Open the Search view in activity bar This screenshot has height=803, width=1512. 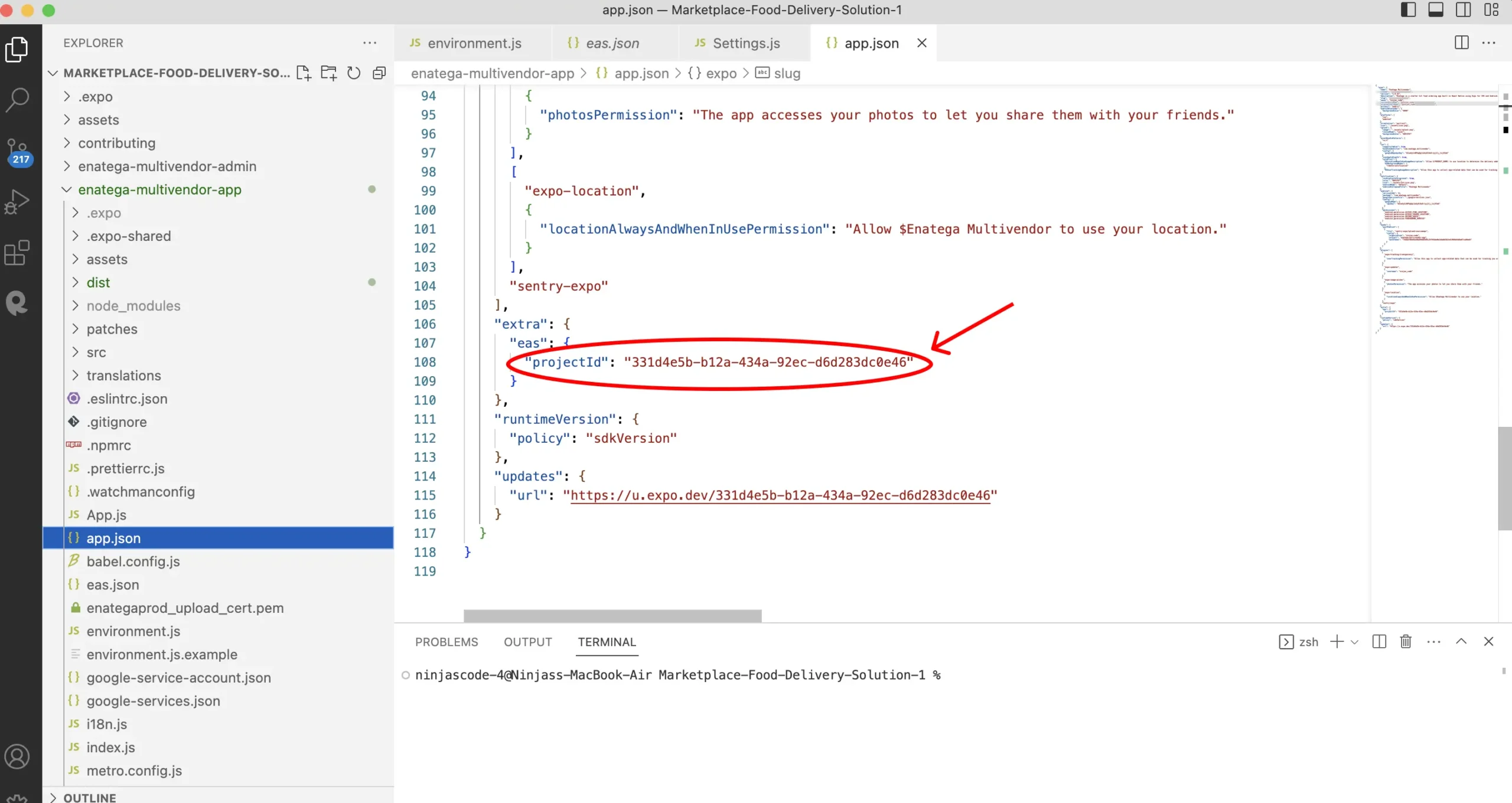(x=17, y=100)
